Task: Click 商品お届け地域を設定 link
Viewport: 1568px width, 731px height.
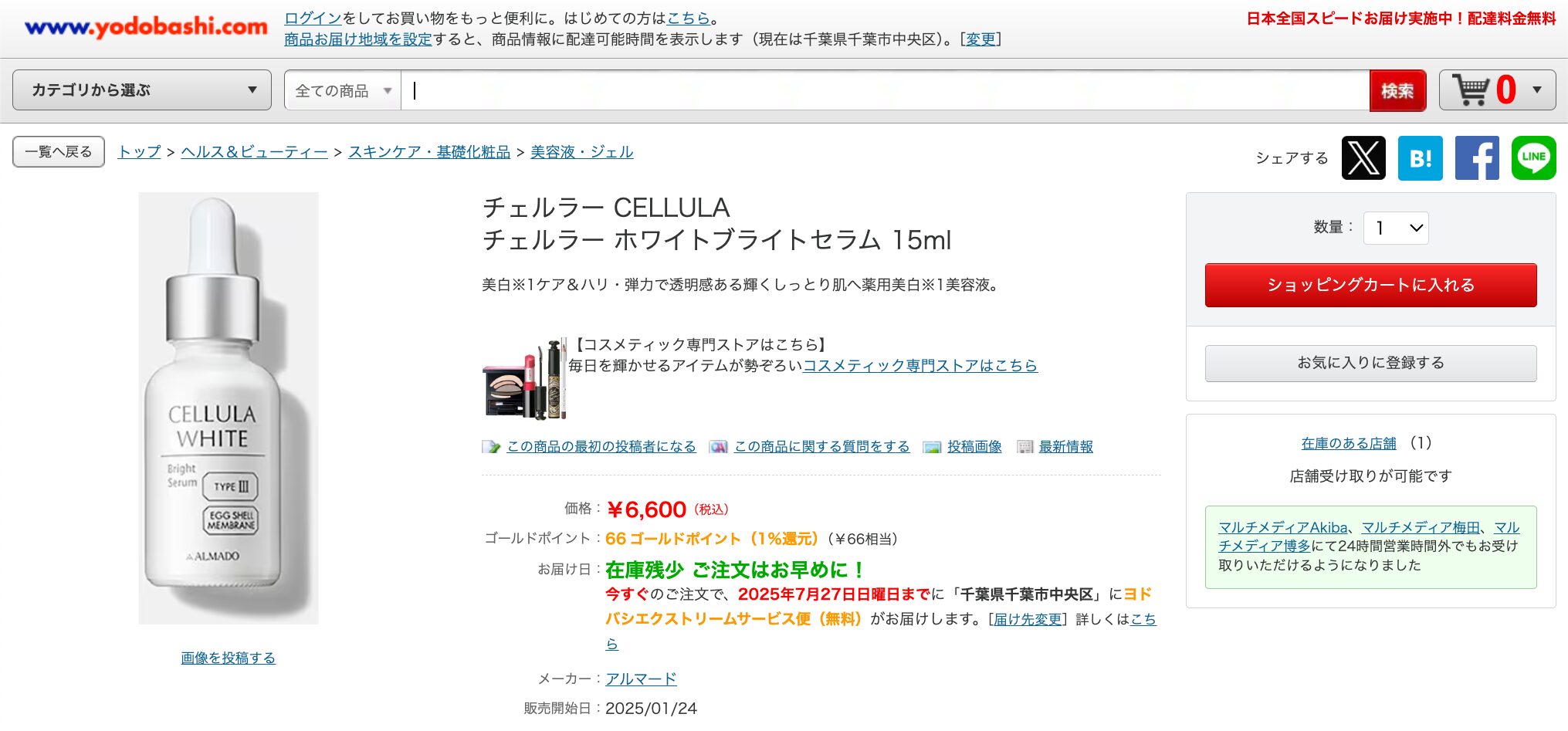Action: (358, 39)
